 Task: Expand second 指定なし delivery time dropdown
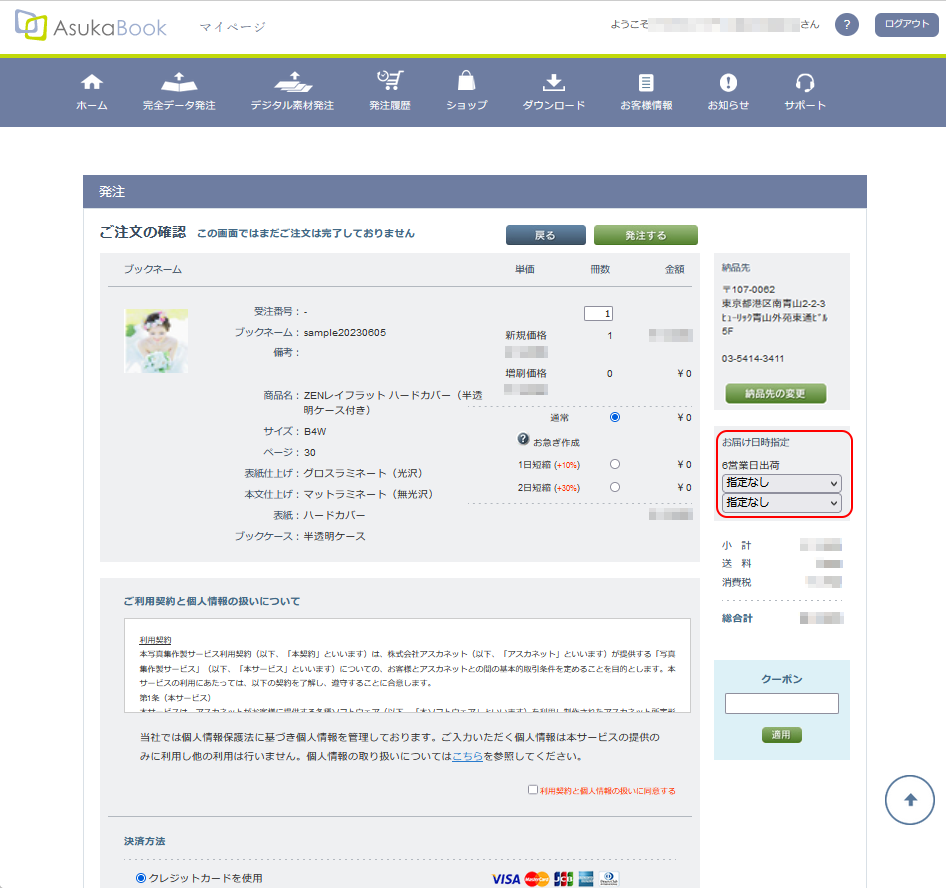[x=781, y=503]
